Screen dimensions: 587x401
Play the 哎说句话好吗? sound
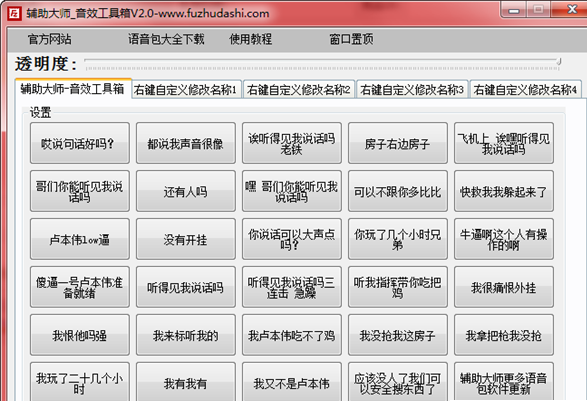[x=80, y=143]
